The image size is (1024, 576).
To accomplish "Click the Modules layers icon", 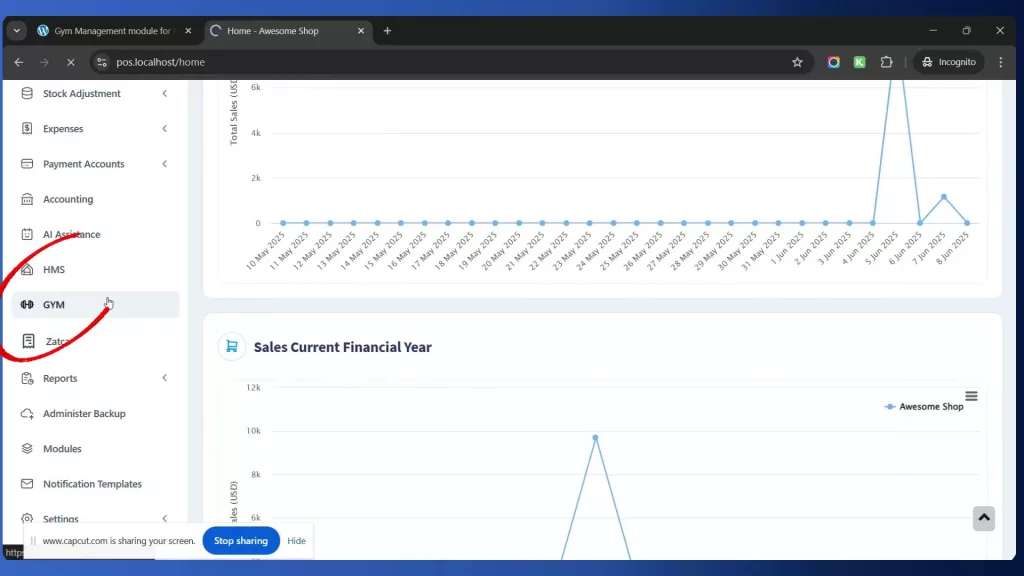I will pos(27,449).
